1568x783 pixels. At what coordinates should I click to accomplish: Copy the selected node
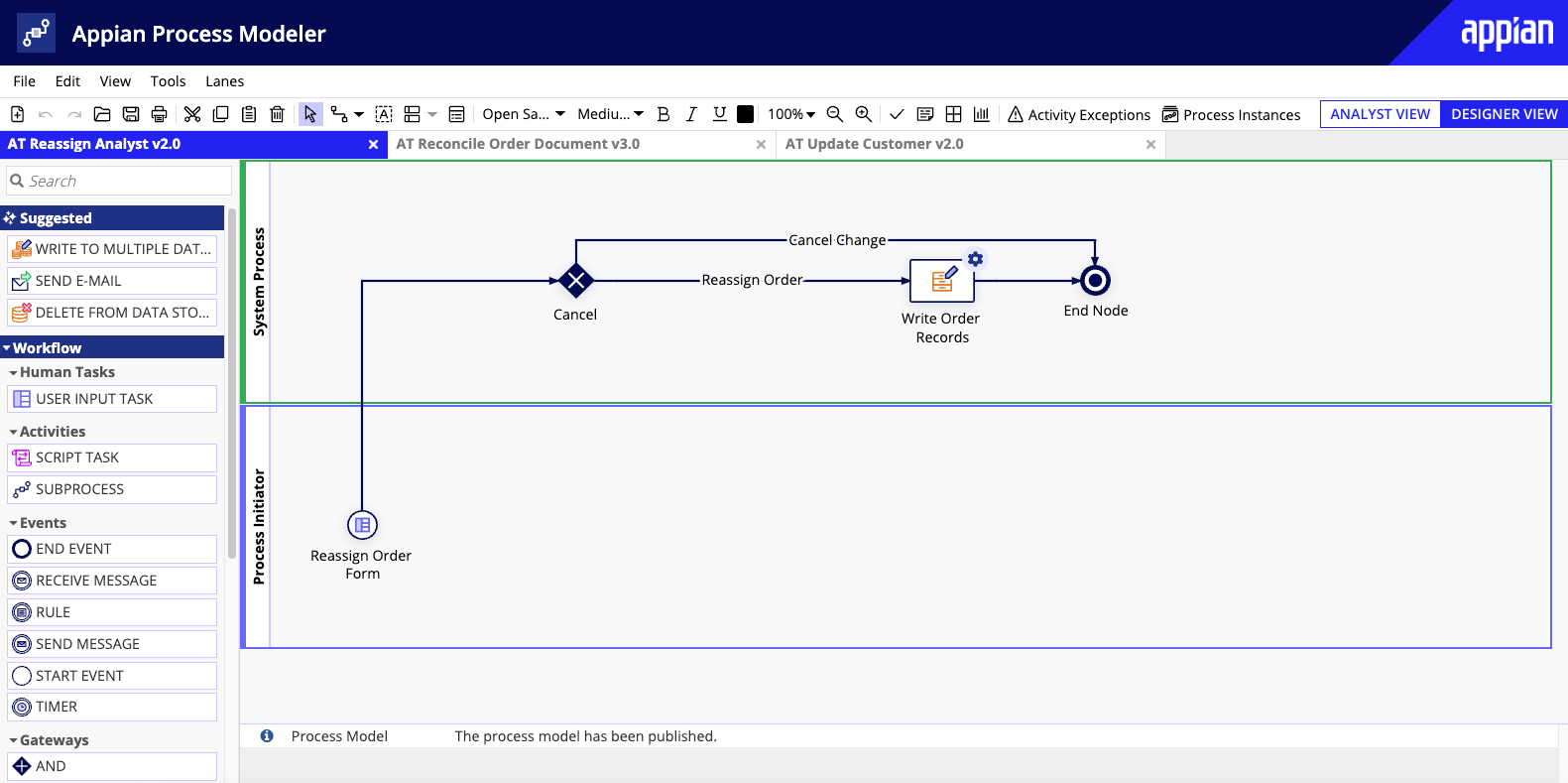click(221, 114)
